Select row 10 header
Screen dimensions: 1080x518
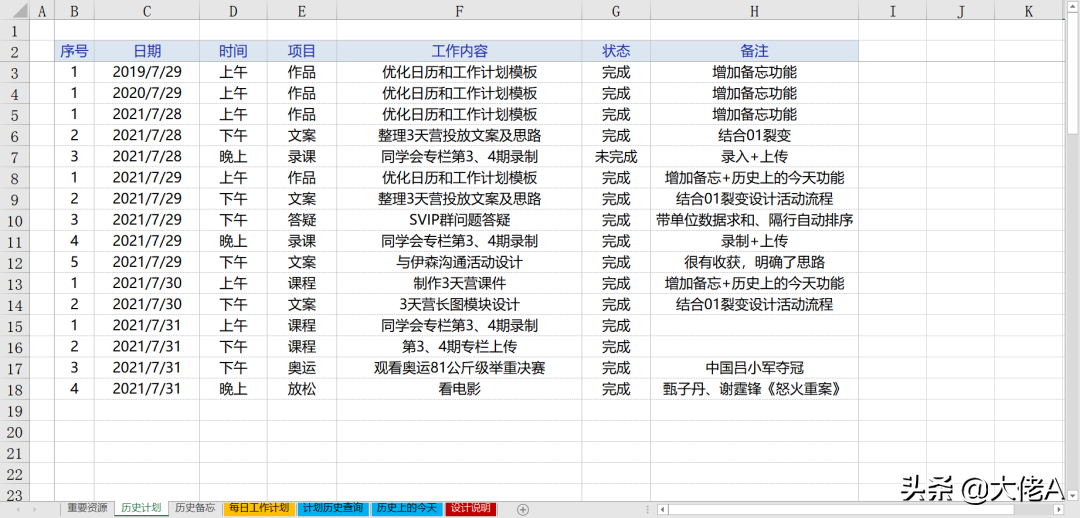coord(16,220)
